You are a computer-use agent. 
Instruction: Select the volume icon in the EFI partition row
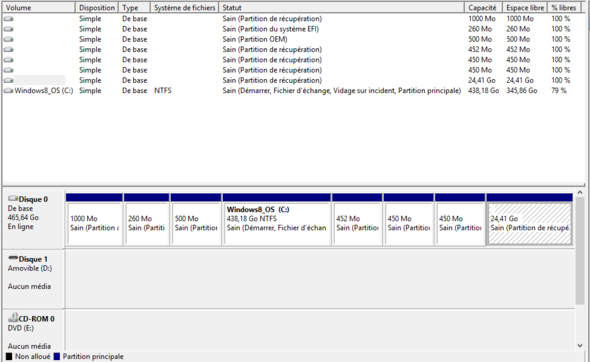coord(8,29)
